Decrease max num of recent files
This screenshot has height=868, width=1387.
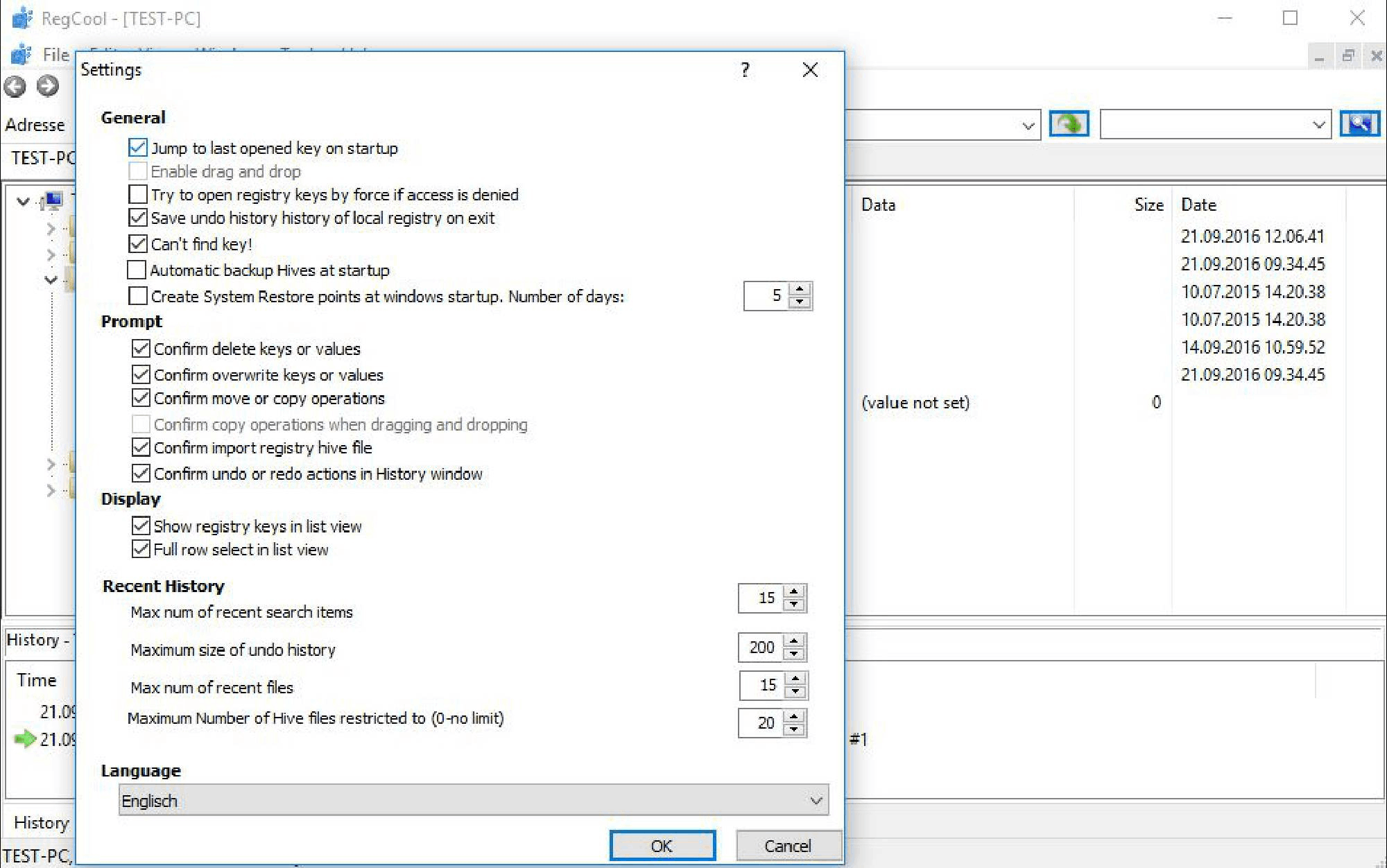coord(795,692)
